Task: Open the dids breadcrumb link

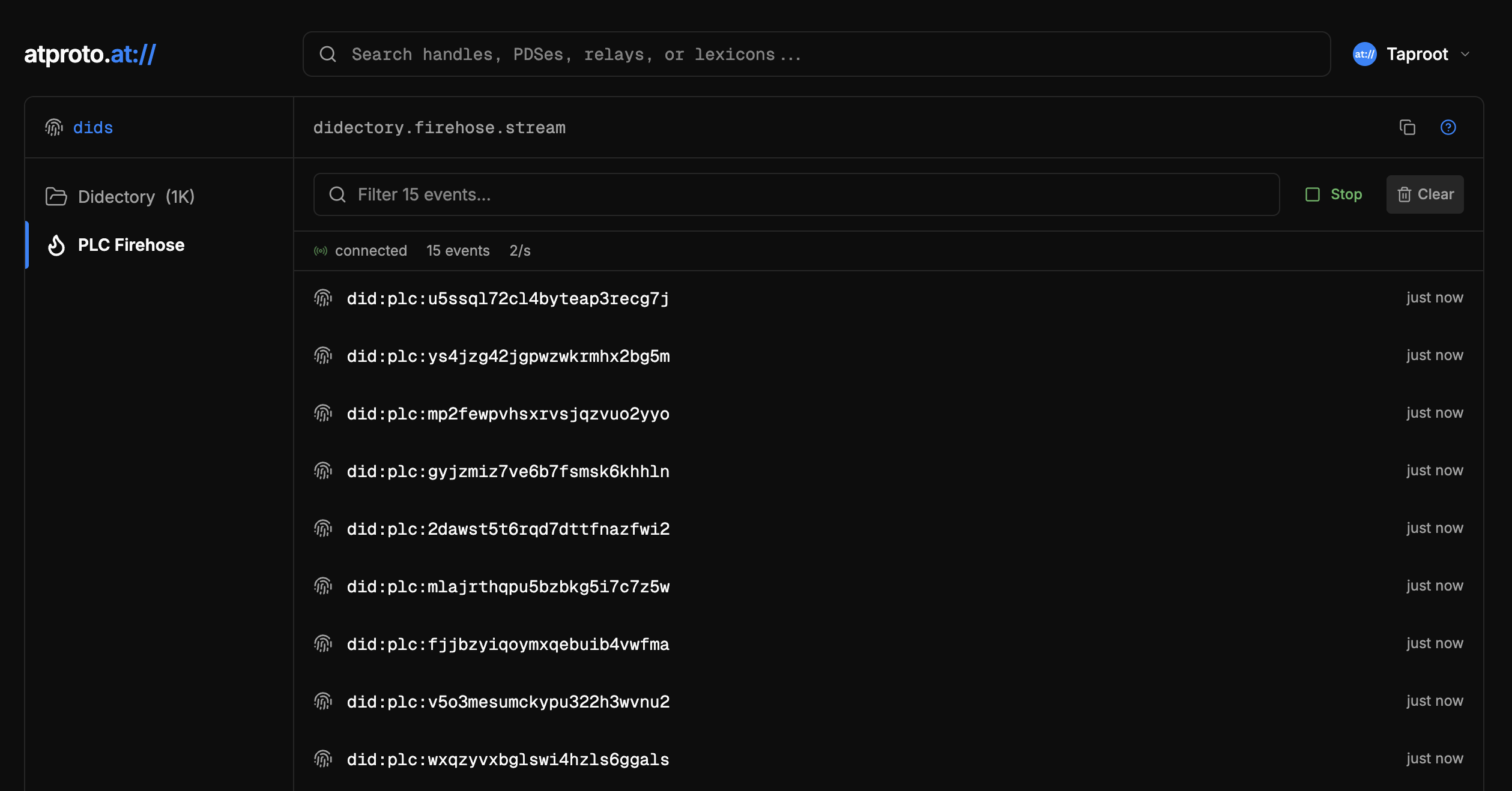Action: coord(93,127)
